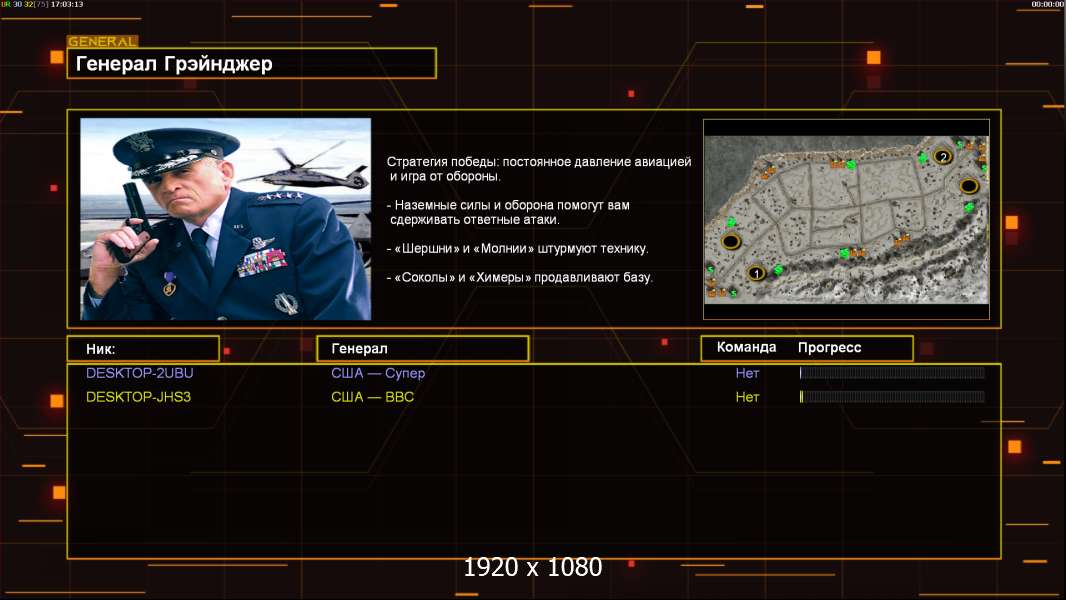Click the 'Команда' column header
Screen dimensions: 1066x600
tap(746, 348)
